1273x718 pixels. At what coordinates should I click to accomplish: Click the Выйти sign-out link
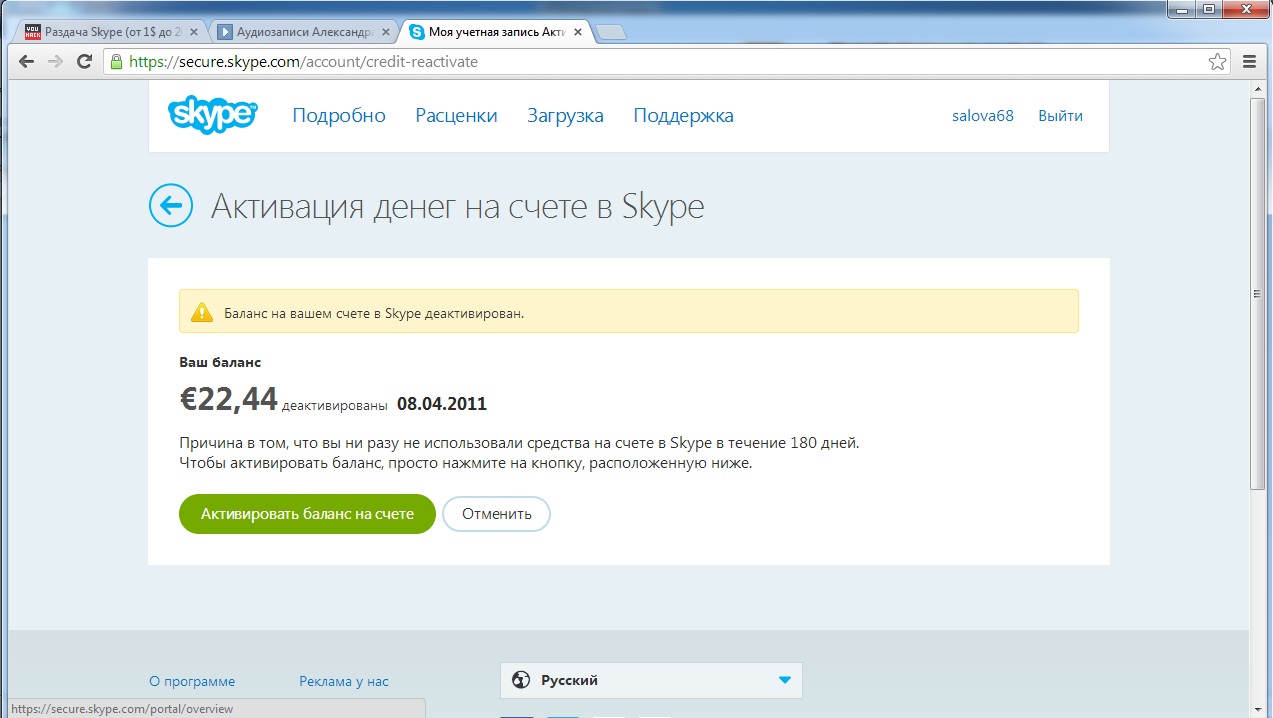tap(1060, 116)
